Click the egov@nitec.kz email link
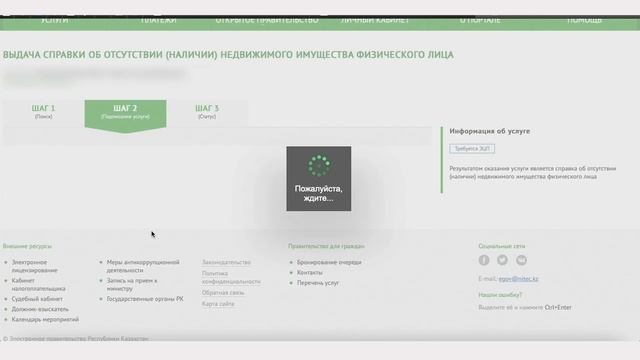The width and height of the screenshot is (640, 360). tap(518, 279)
